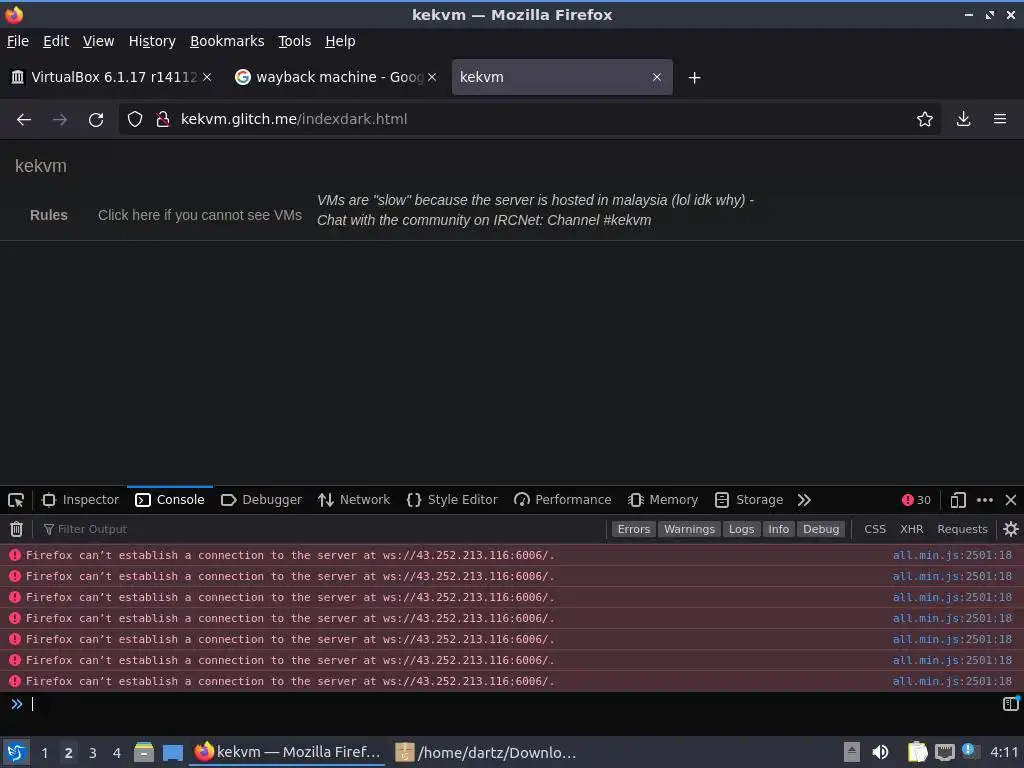Close the VirtualBox 6.1.17 tab

click(x=207, y=77)
